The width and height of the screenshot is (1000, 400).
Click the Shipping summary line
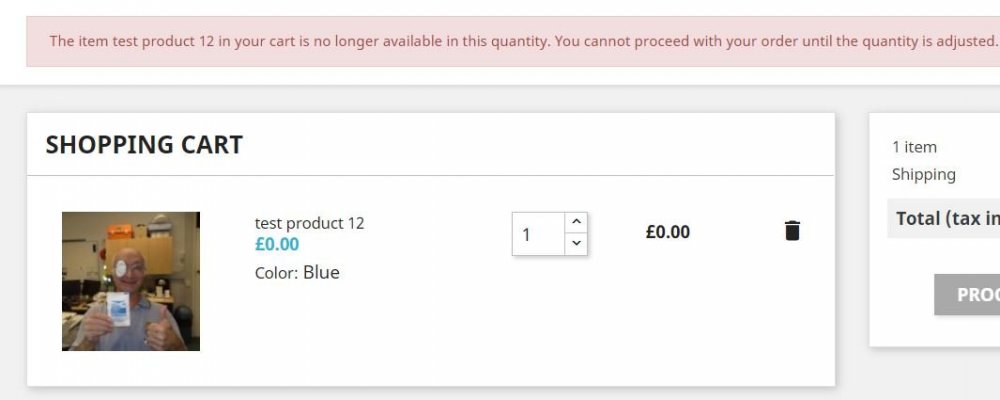(x=923, y=174)
